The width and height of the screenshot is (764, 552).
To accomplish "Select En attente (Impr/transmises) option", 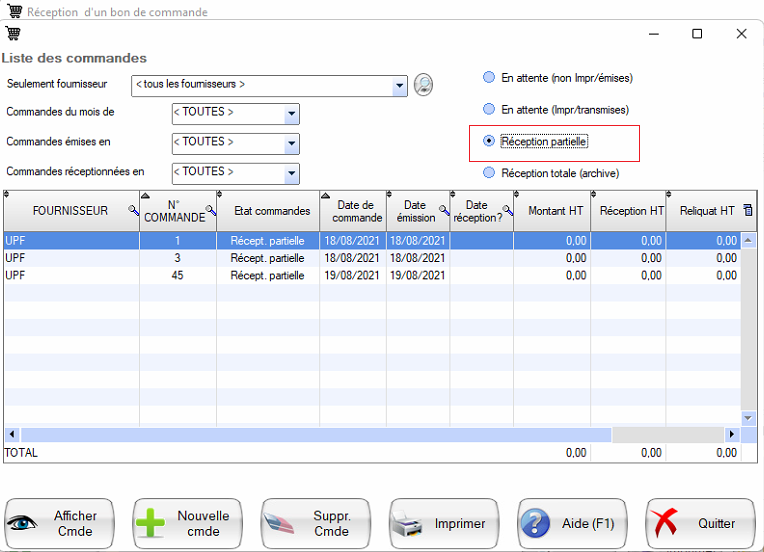I will pyautogui.click(x=489, y=109).
